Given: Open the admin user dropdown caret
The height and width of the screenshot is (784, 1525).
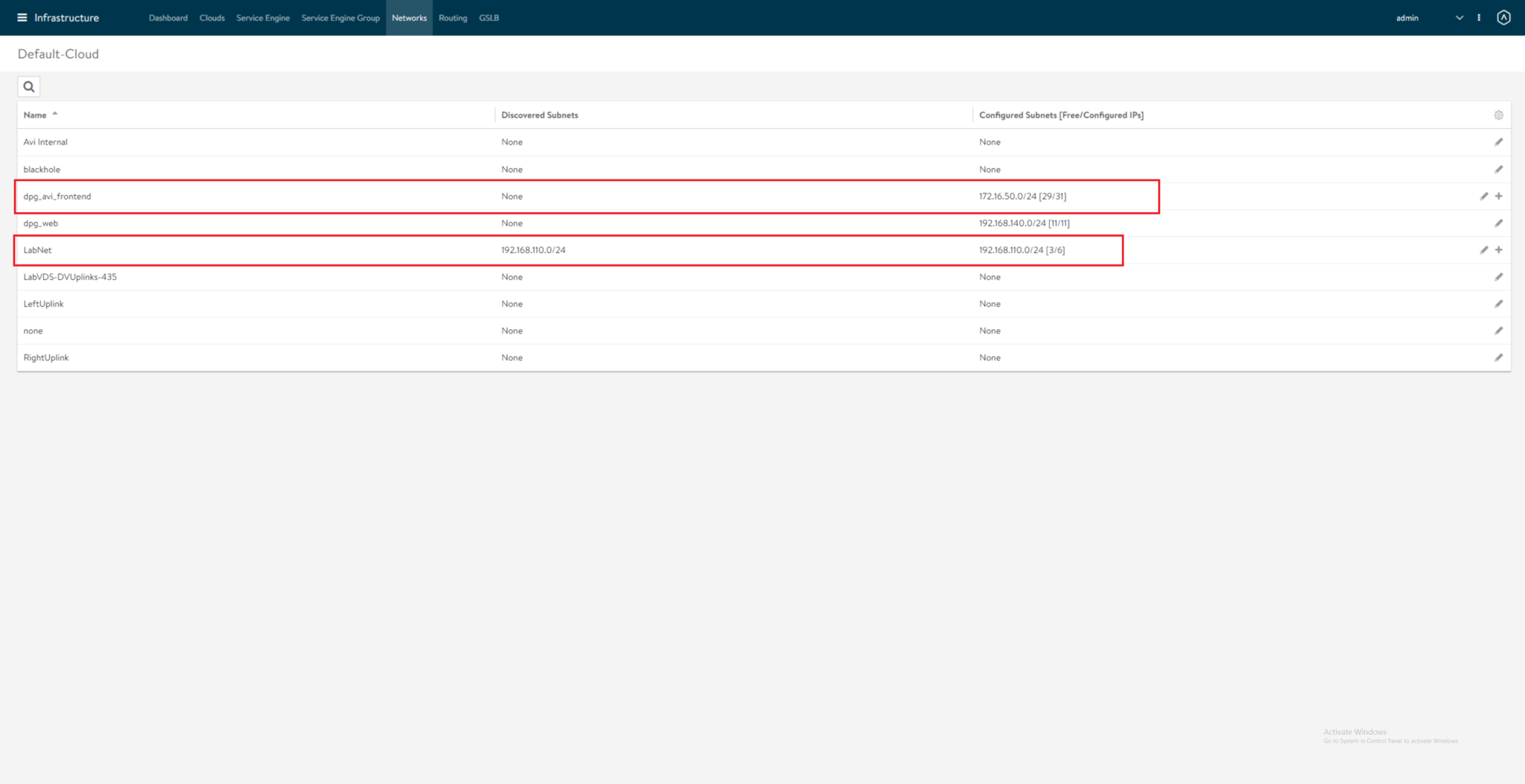Looking at the screenshot, I should [x=1458, y=17].
